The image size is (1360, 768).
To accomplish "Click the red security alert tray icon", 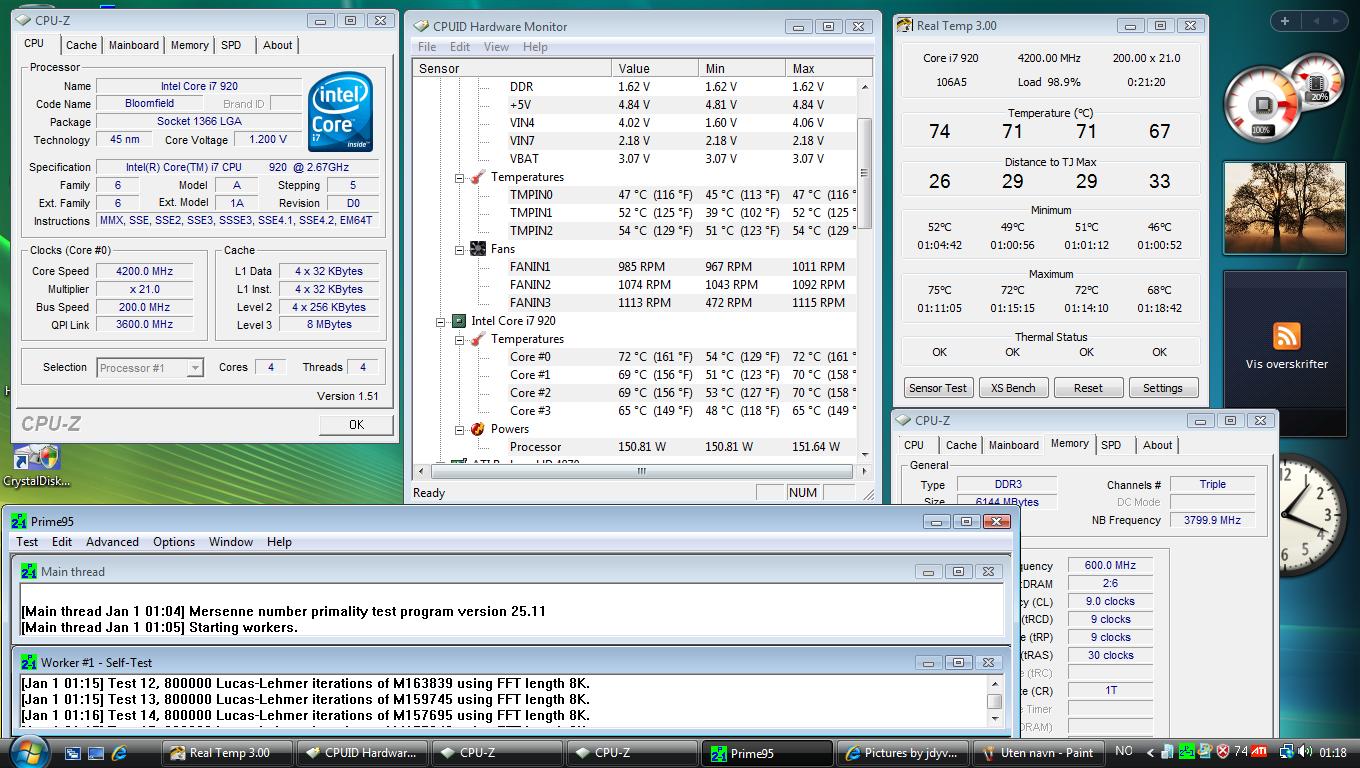I will [1224, 752].
